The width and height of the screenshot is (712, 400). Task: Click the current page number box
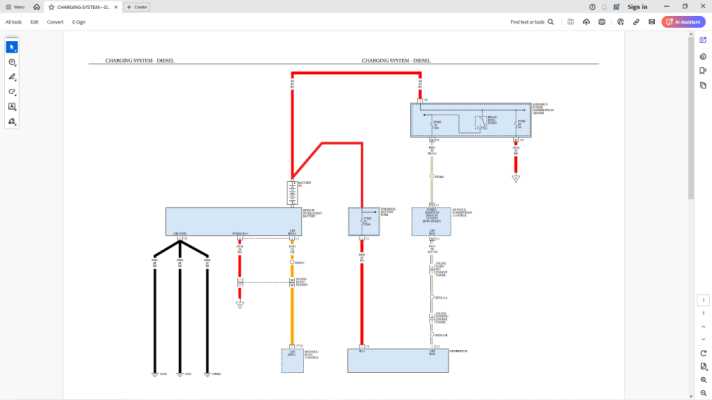[x=703, y=300]
